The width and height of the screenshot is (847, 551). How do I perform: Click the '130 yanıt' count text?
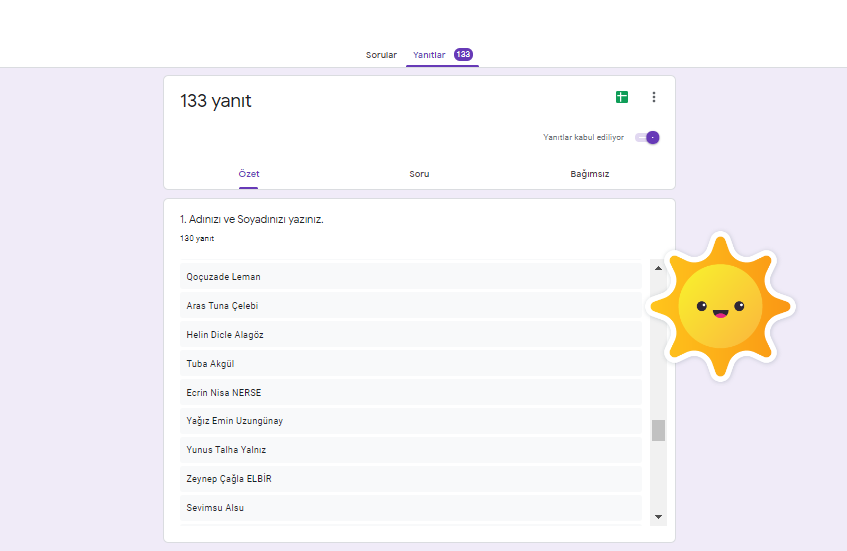[197, 238]
